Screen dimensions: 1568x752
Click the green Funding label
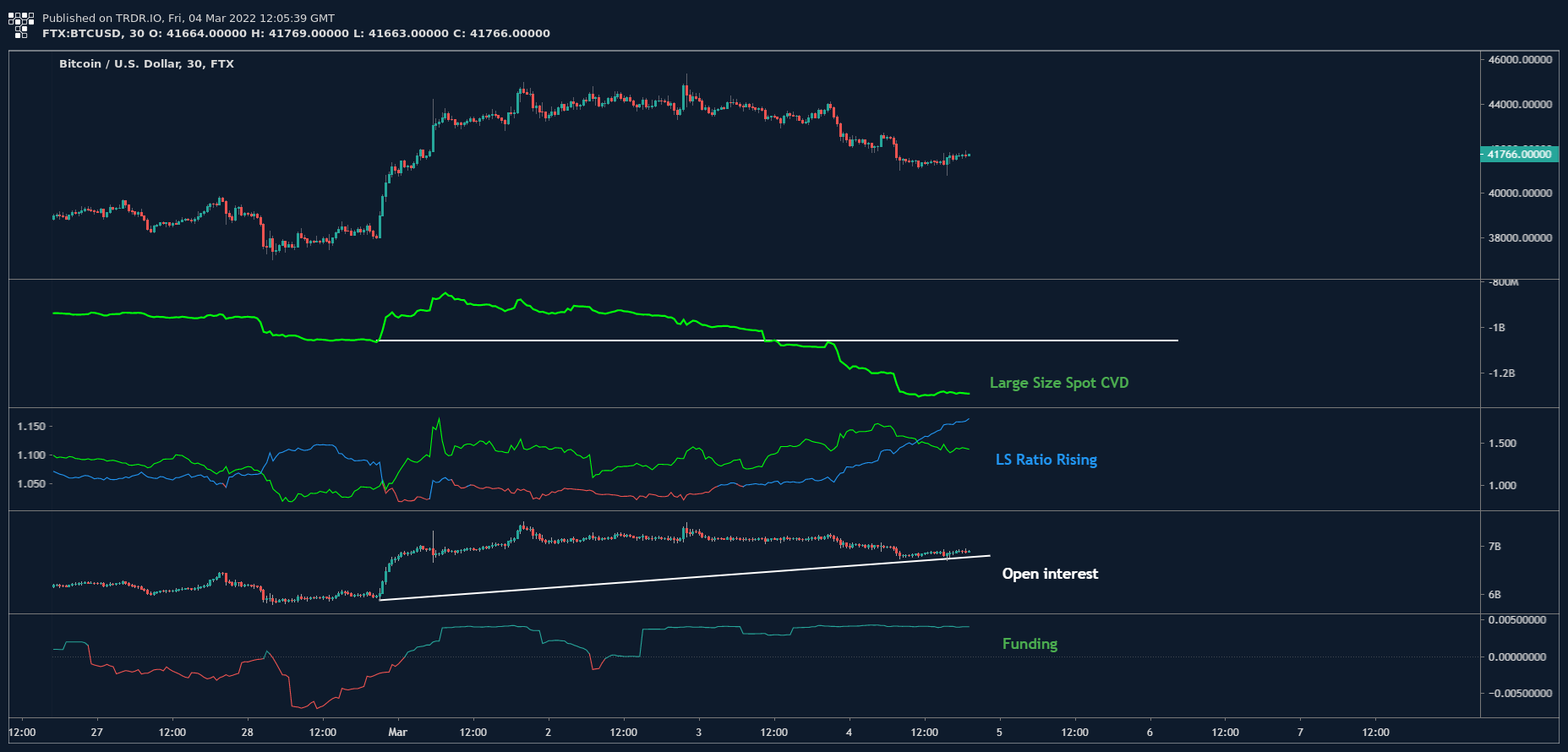(x=1030, y=644)
